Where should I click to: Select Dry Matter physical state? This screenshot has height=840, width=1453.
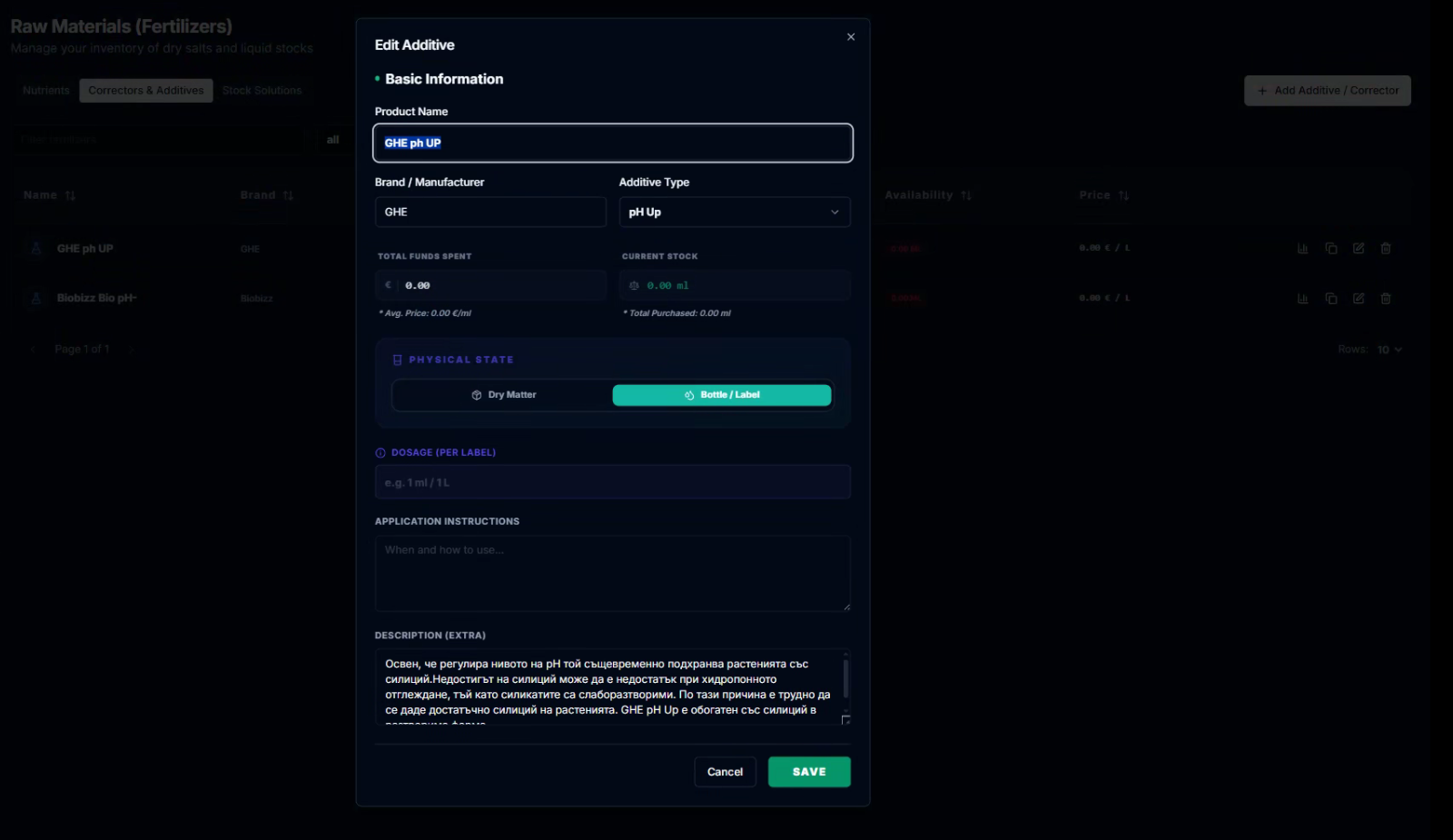pyautogui.click(x=504, y=395)
